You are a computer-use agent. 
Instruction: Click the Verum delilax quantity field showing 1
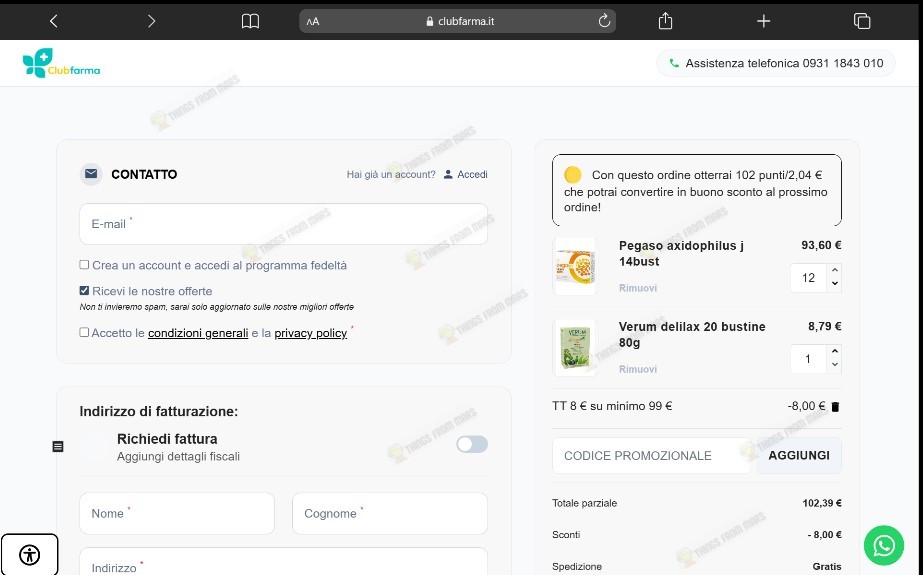click(809, 359)
